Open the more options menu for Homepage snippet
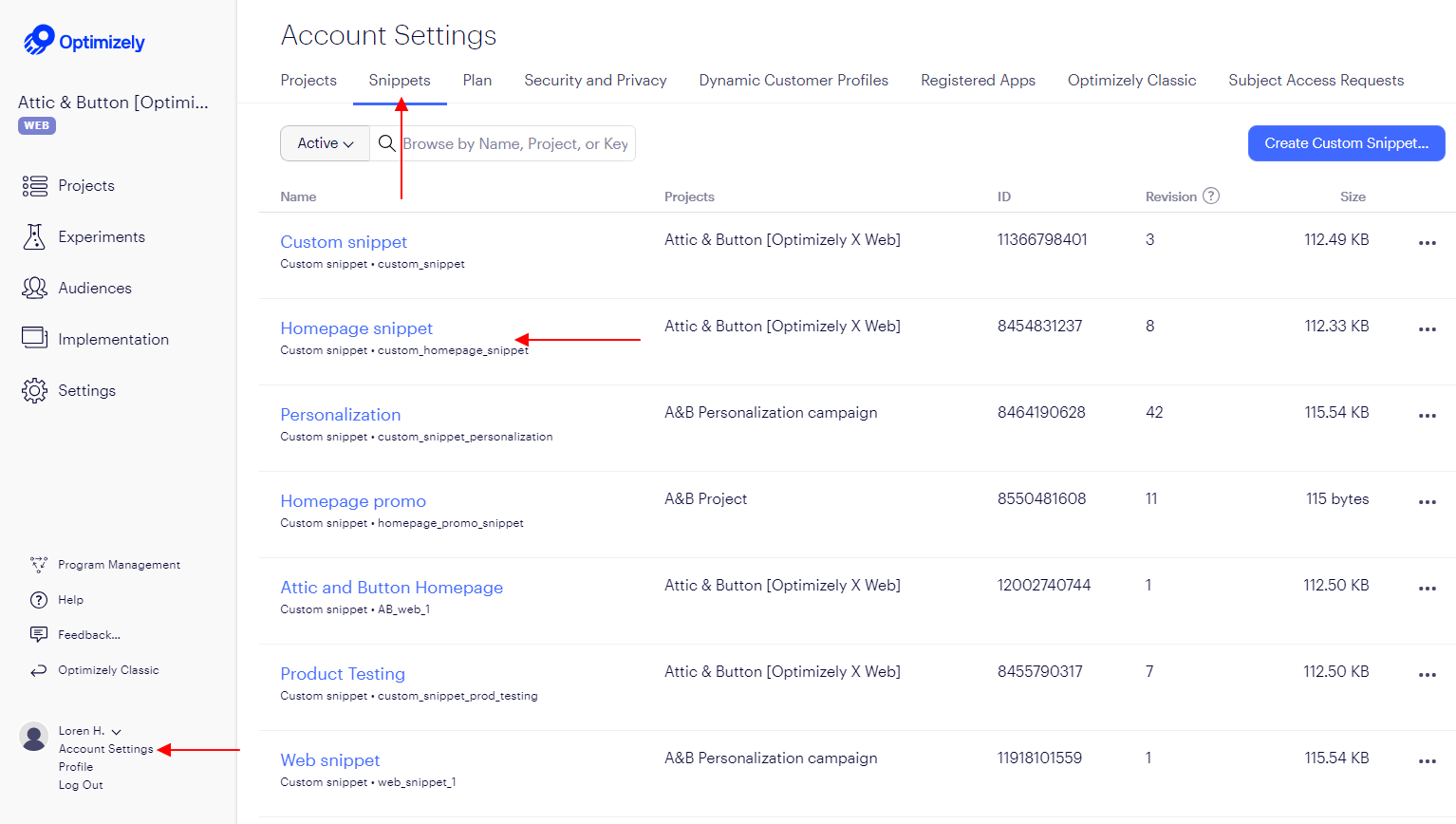The image size is (1456, 824). point(1428,329)
